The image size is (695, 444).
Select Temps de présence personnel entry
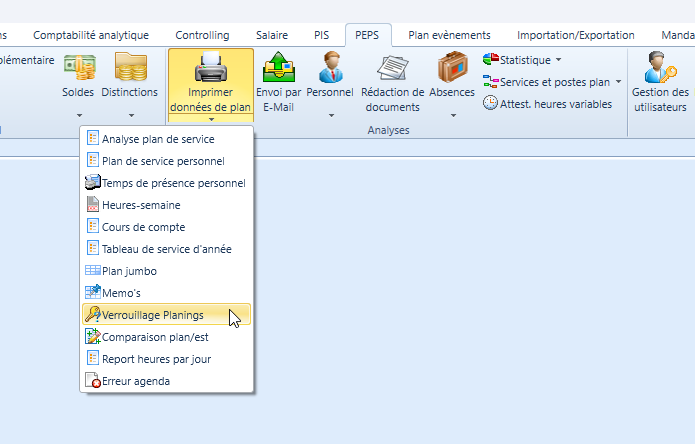pos(167,183)
